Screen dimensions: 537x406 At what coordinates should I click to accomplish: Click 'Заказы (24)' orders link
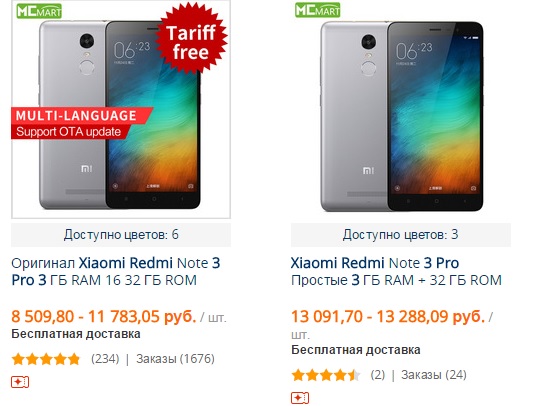pyautogui.click(x=434, y=375)
